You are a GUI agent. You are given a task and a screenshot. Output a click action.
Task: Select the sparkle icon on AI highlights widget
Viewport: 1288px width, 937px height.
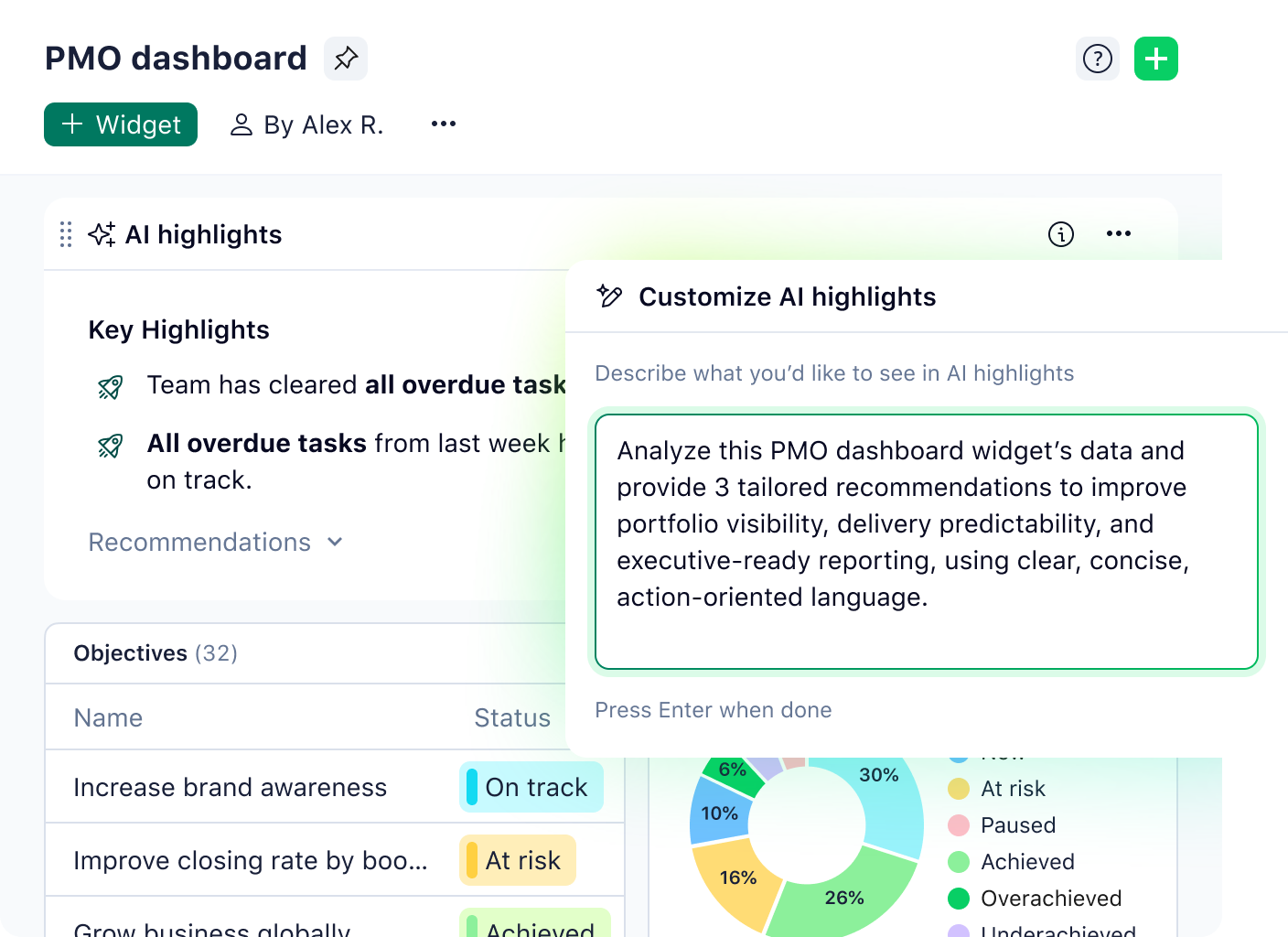102,234
